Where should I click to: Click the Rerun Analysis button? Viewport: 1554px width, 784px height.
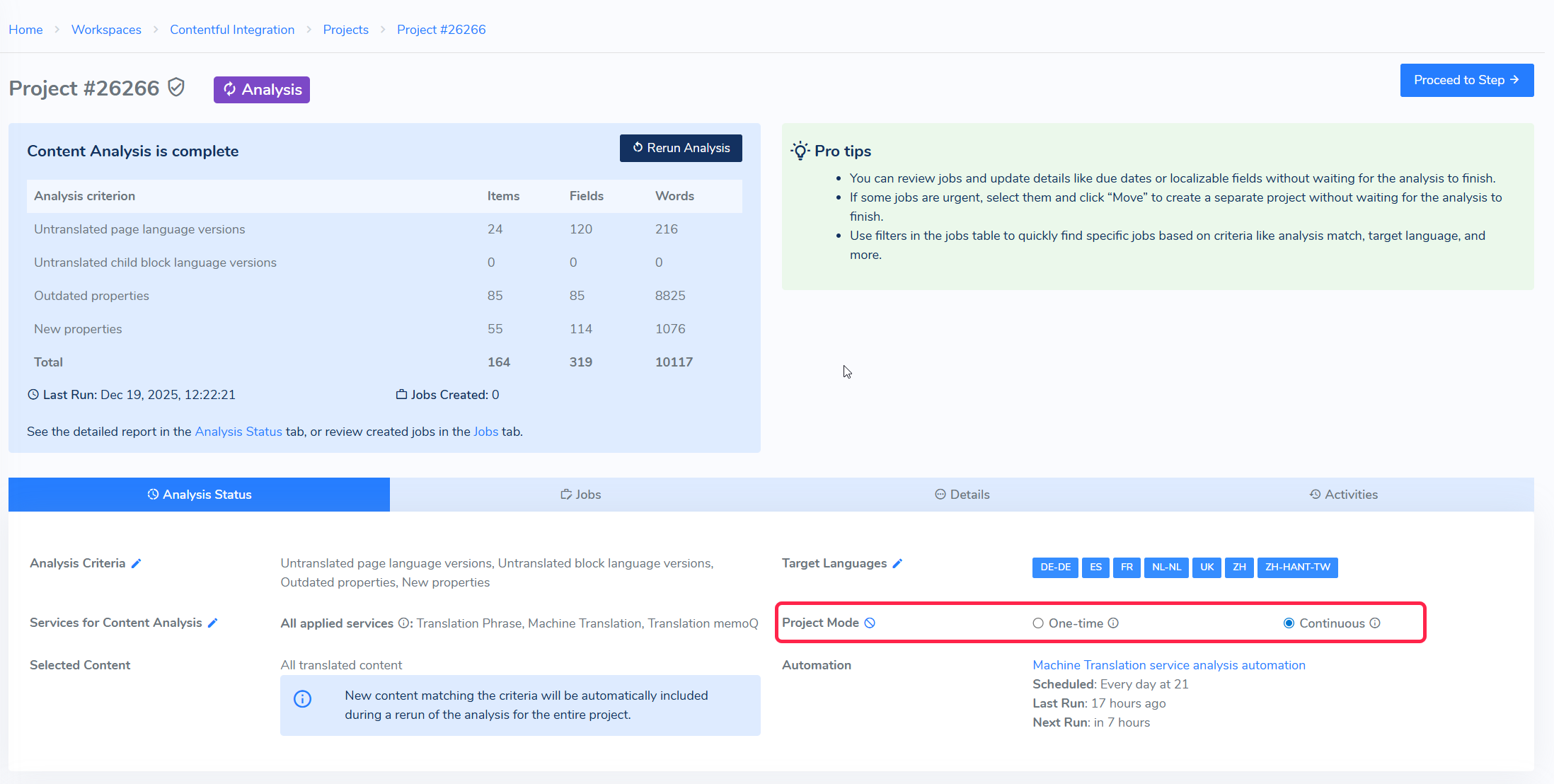pos(681,148)
